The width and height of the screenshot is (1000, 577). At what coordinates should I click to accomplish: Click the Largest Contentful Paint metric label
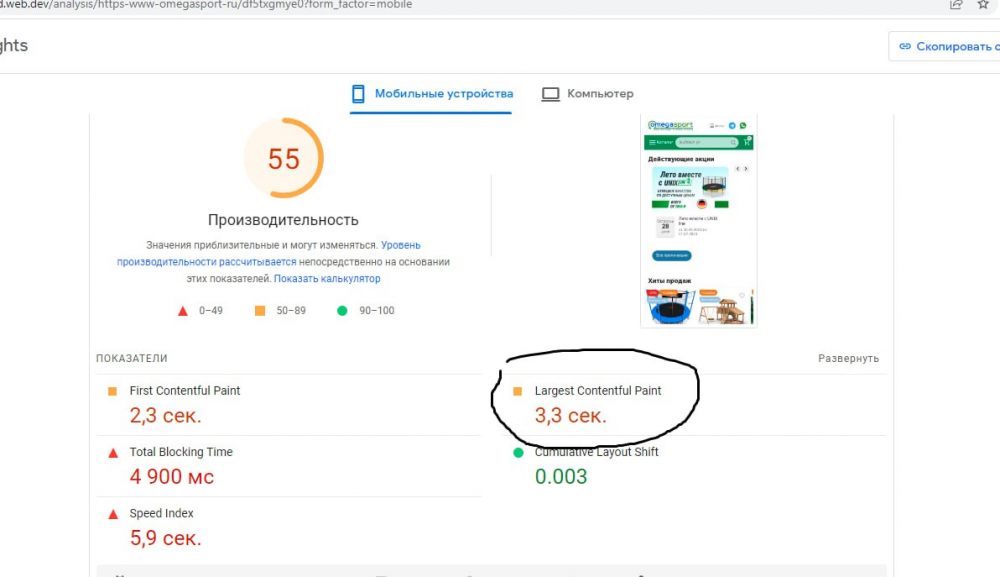(x=597, y=391)
